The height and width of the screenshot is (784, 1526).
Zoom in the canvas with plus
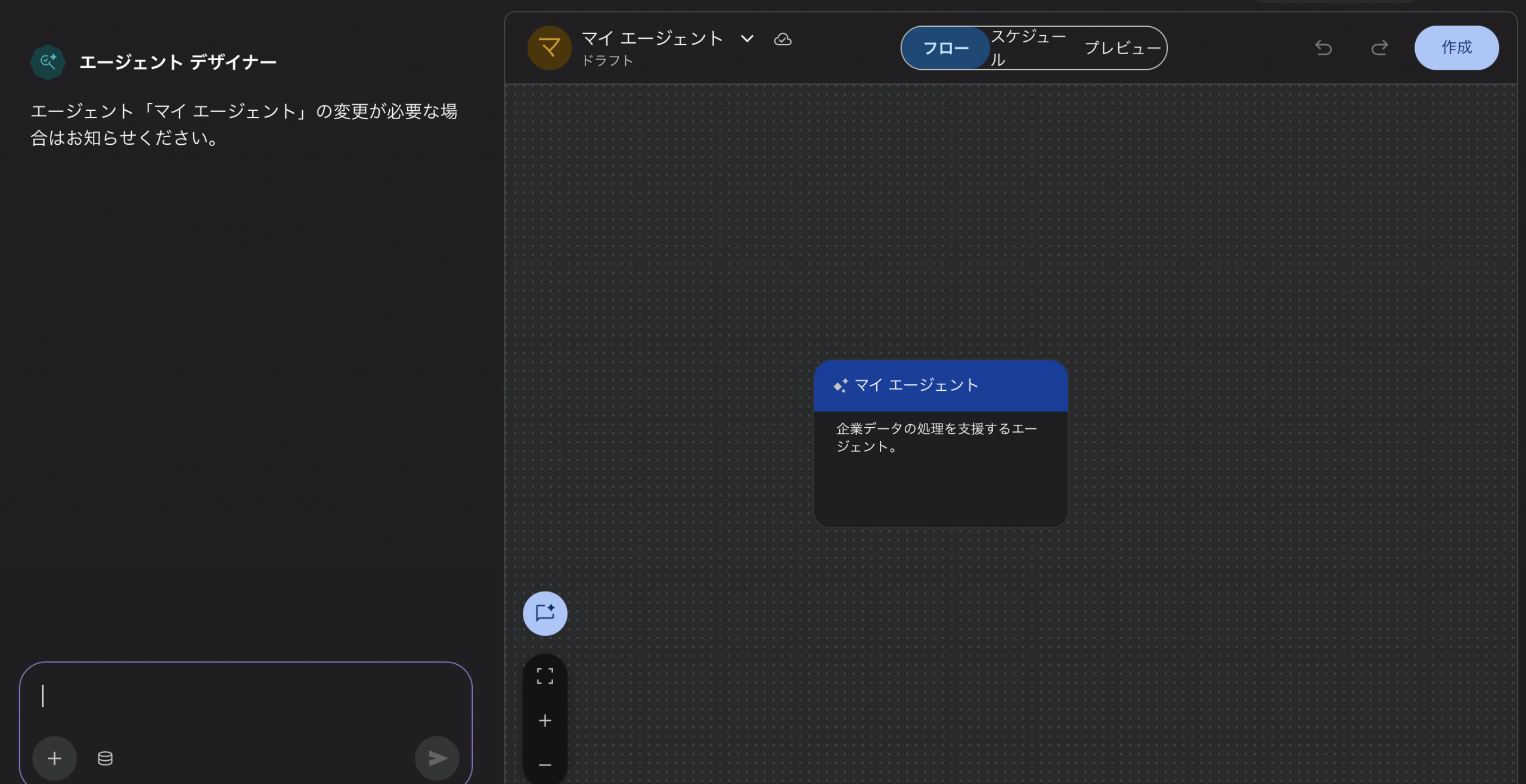545,721
